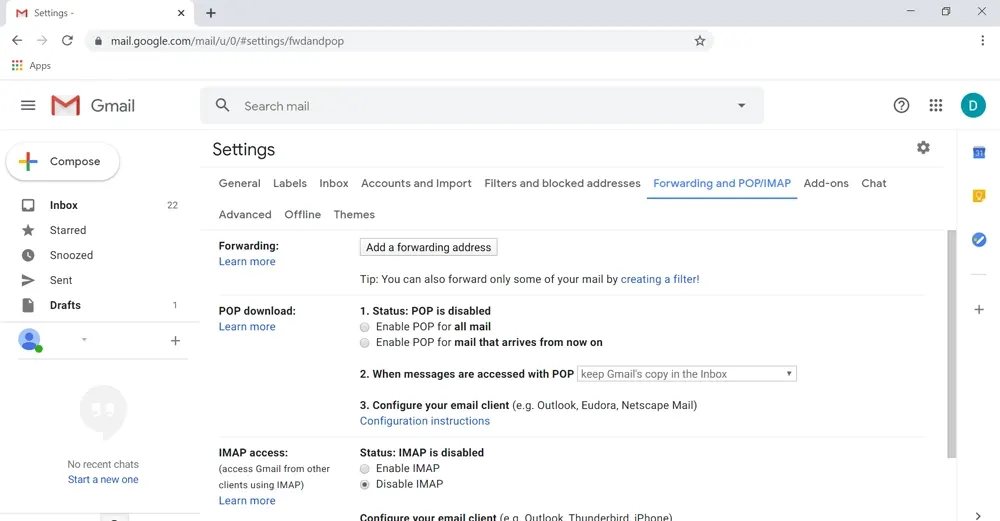Screen dimensions: 1000x521
Task: Open the Support help icon
Action: (x=901, y=105)
